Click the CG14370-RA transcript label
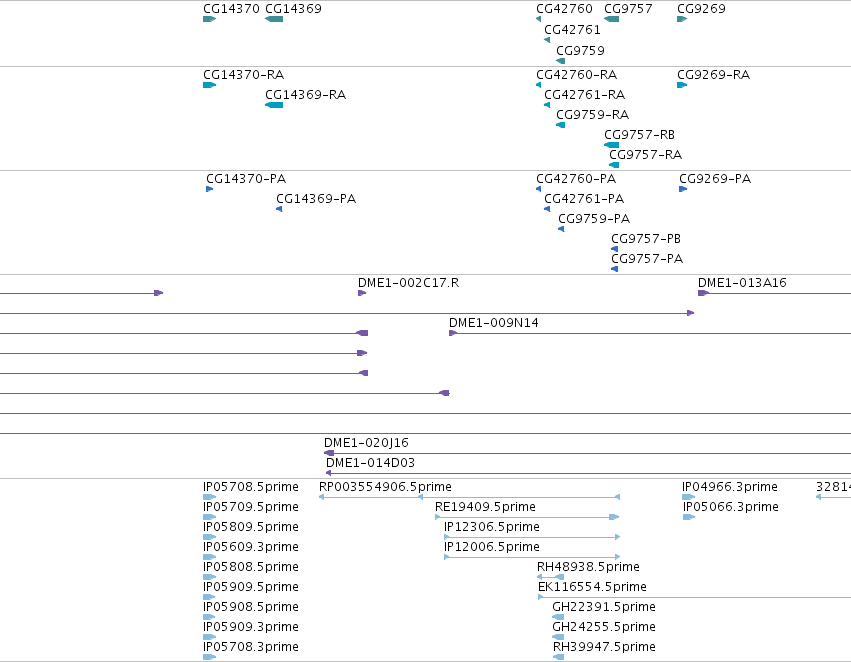 pyautogui.click(x=244, y=74)
